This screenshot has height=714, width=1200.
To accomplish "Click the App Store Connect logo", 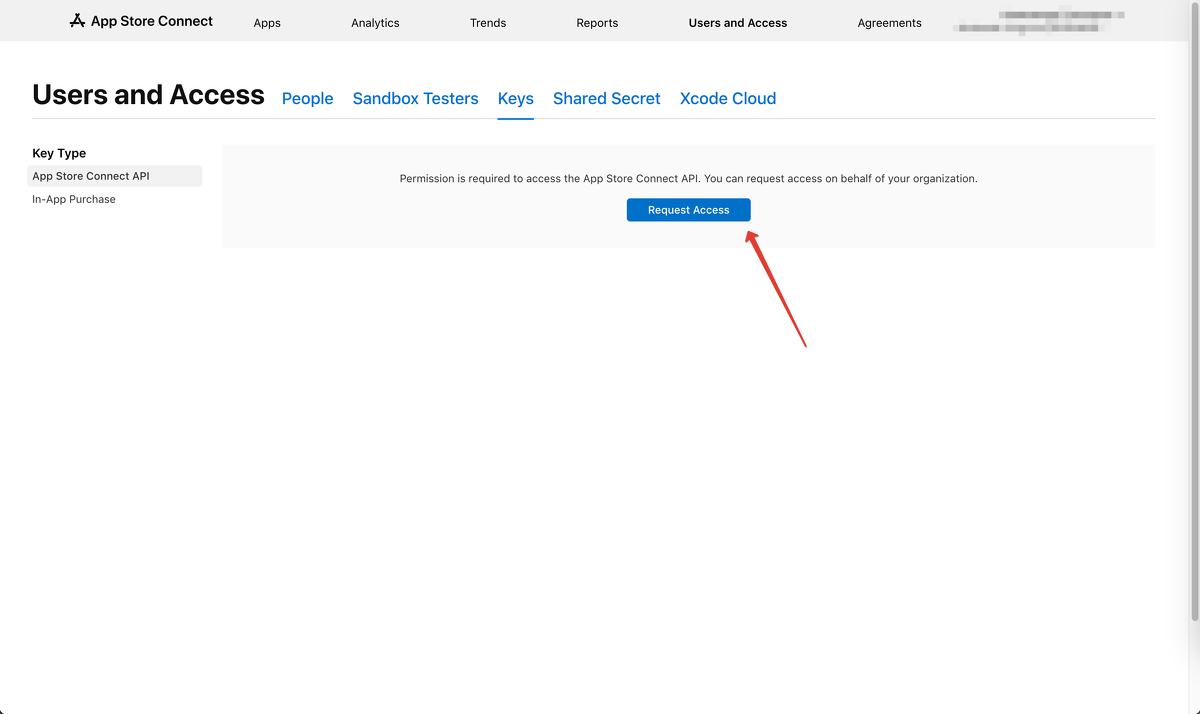I will (x=141, y=21).
